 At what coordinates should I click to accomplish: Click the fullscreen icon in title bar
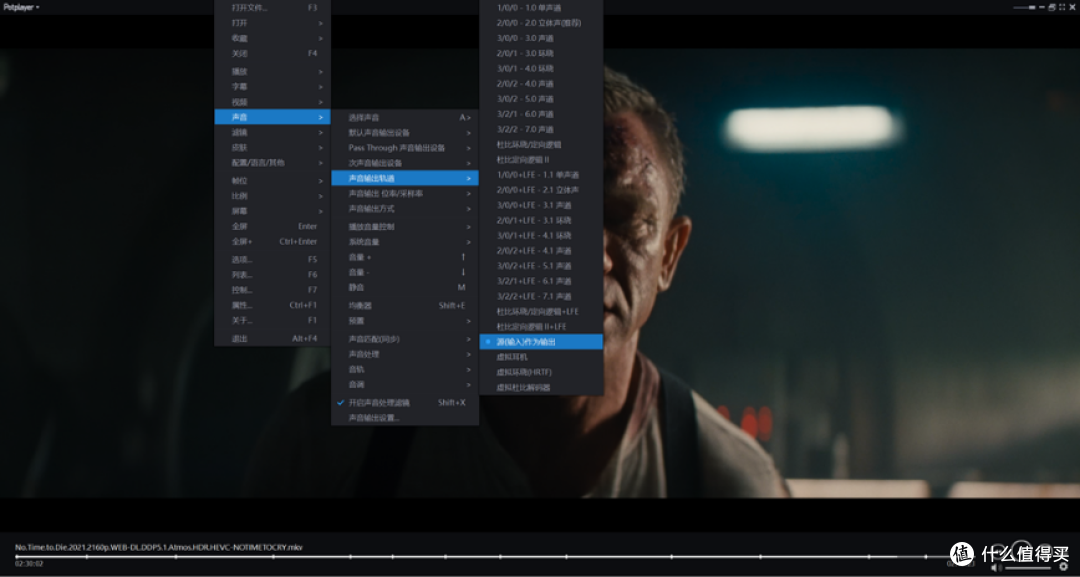pos(1061,7)
